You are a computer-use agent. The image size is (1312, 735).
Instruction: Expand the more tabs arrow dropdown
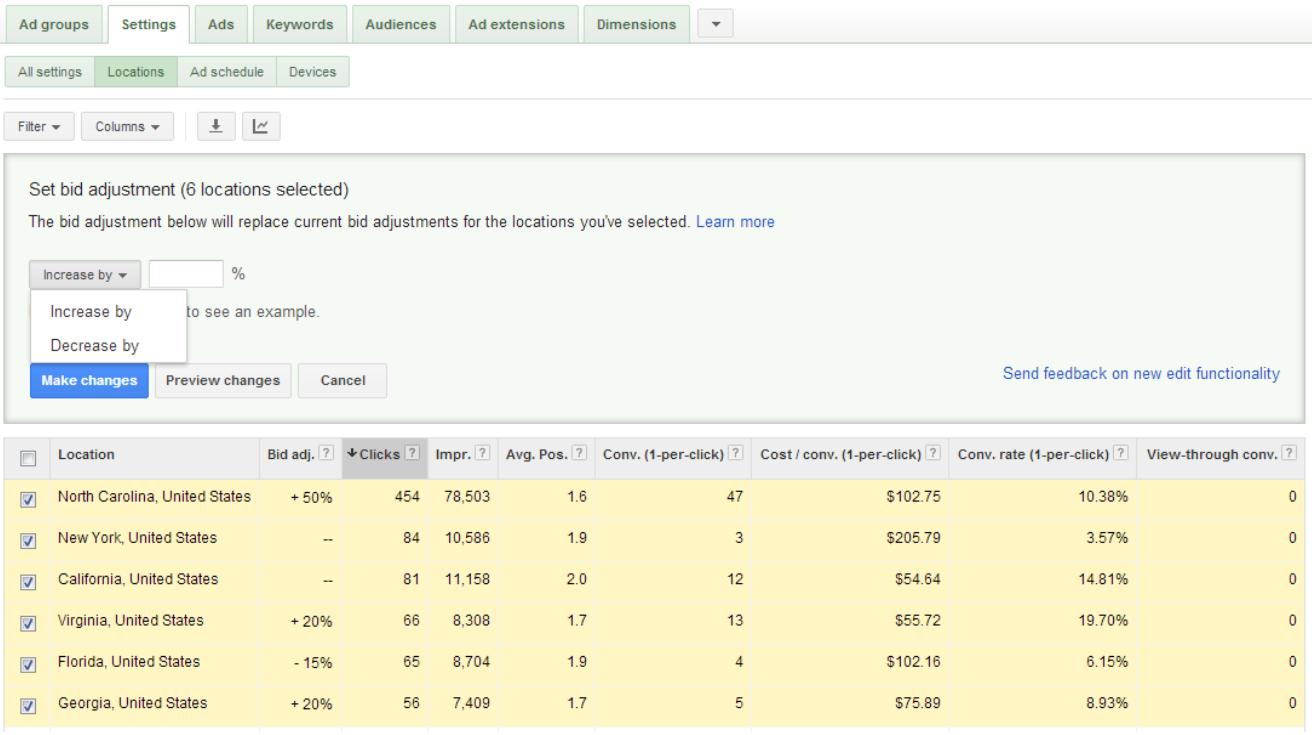coord(714,24)
